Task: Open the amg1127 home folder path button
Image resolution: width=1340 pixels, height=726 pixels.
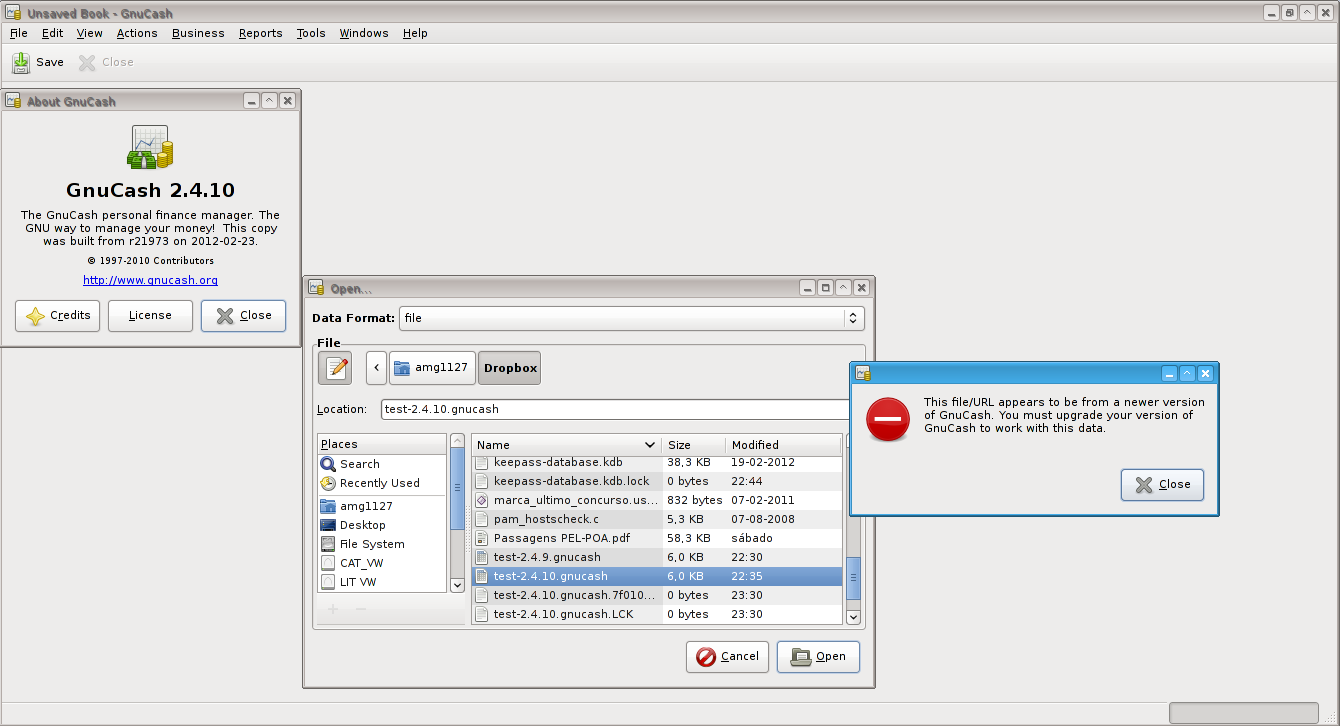Action: [x=432, y=368]
